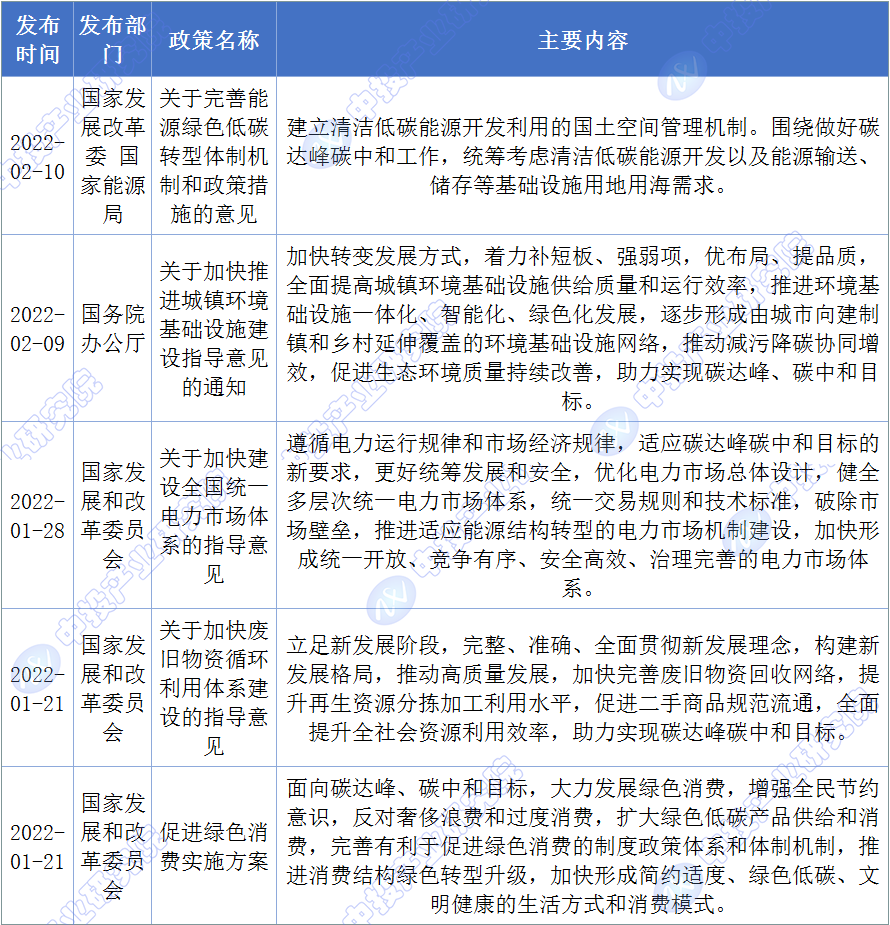Viewport: 890px width, 925px height.
Task: Click the 国务院办公厅 department cell
Action: 112,329
